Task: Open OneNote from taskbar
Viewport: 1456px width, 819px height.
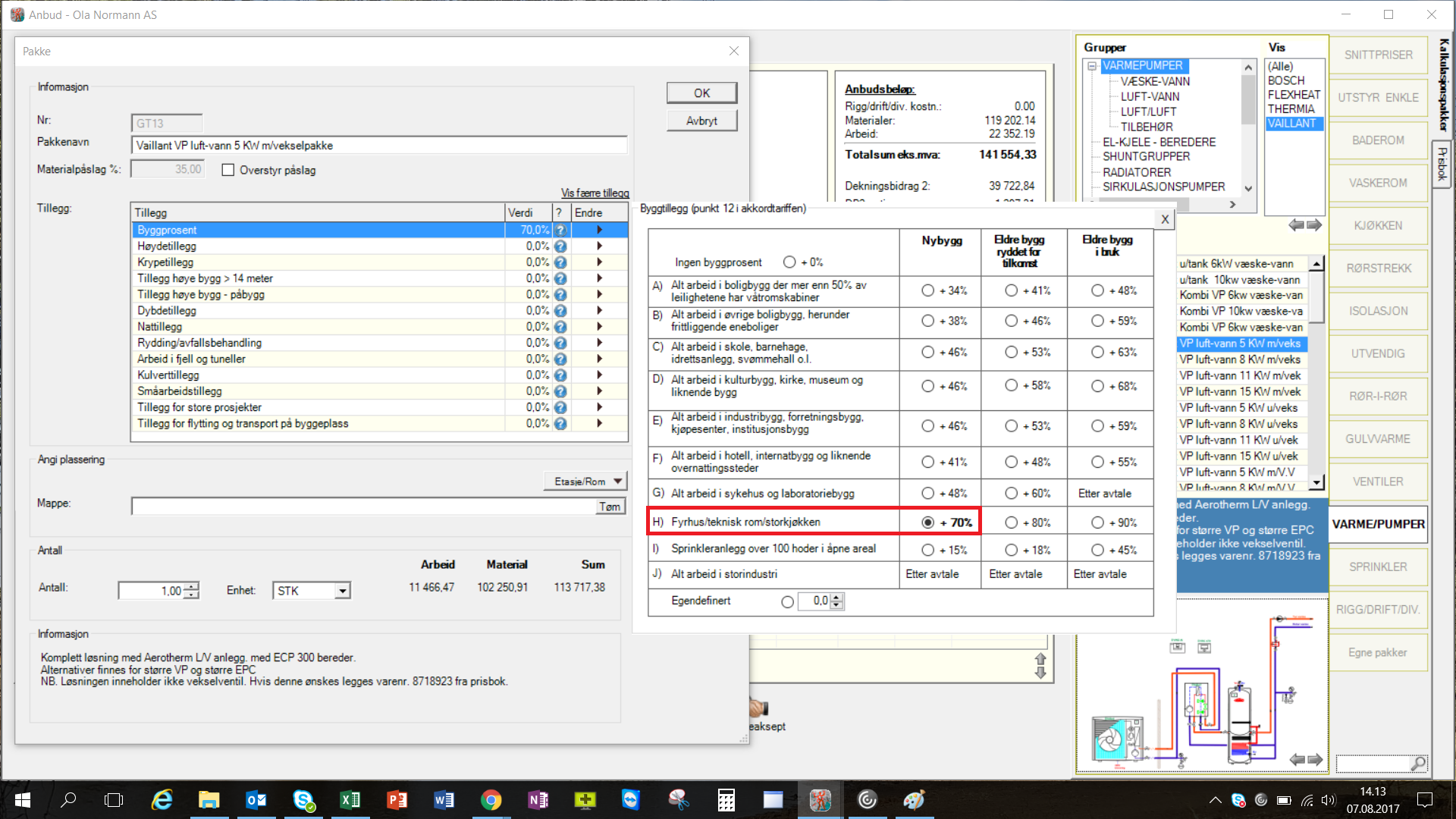Action: [x=538, y=800]
